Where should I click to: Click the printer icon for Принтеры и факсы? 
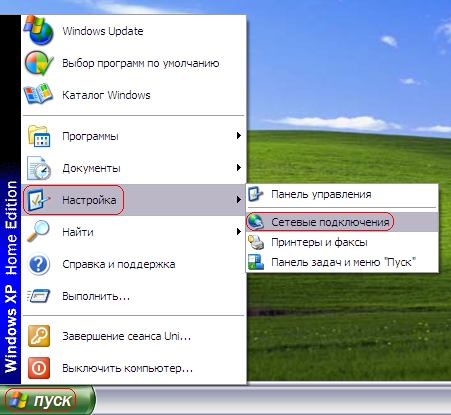[x=256, y=242]
